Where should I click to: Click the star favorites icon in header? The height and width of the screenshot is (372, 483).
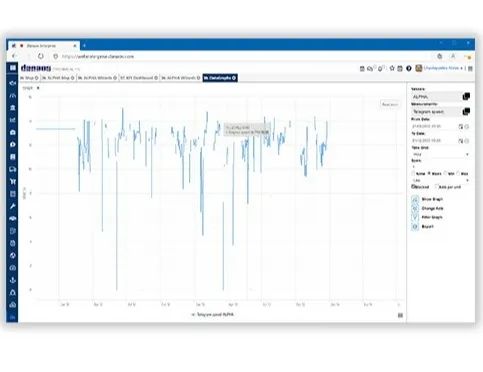click(x=392, y=68)
